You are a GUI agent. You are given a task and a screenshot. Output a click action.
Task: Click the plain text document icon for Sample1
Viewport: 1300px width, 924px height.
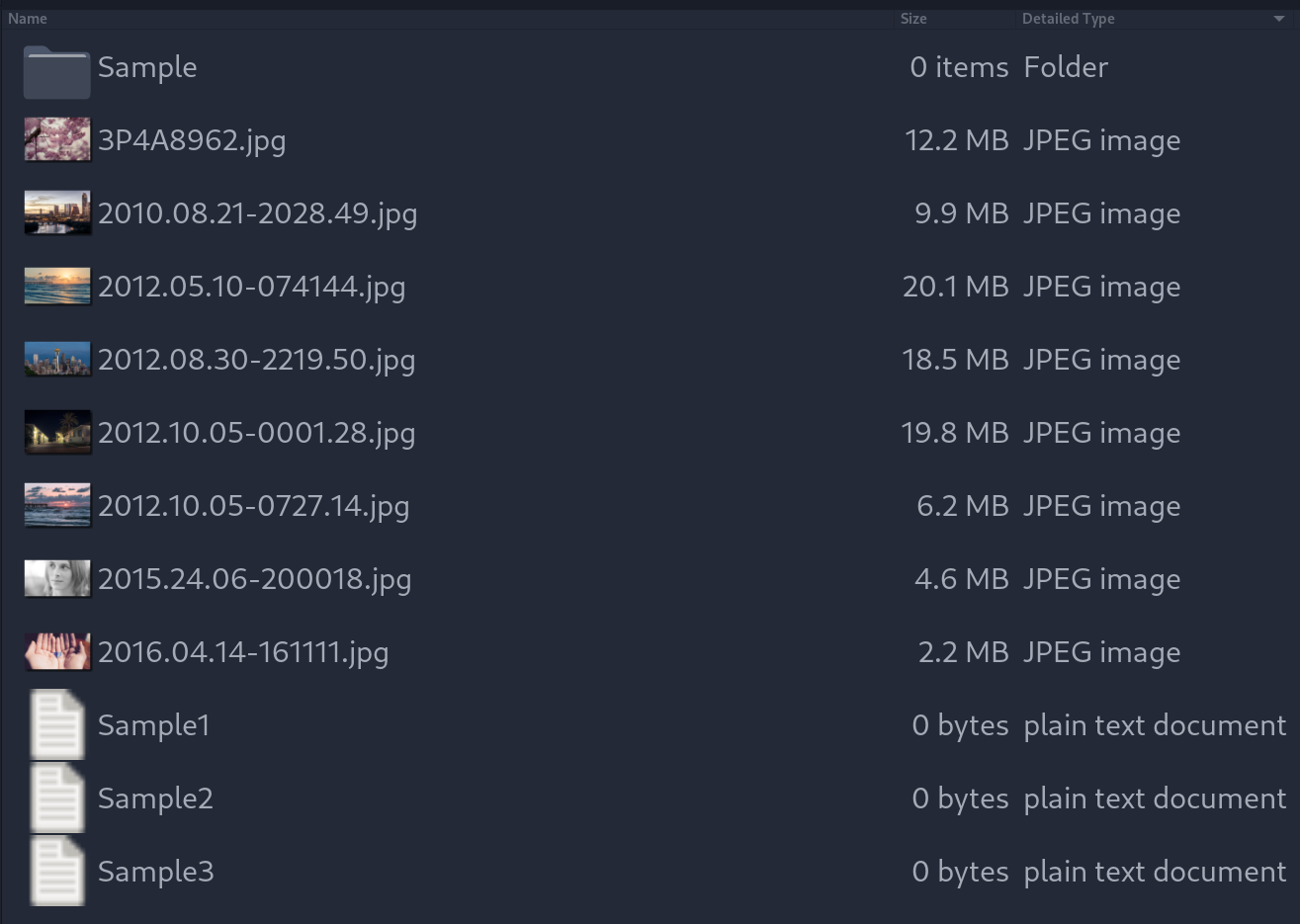tap(56, 724)
